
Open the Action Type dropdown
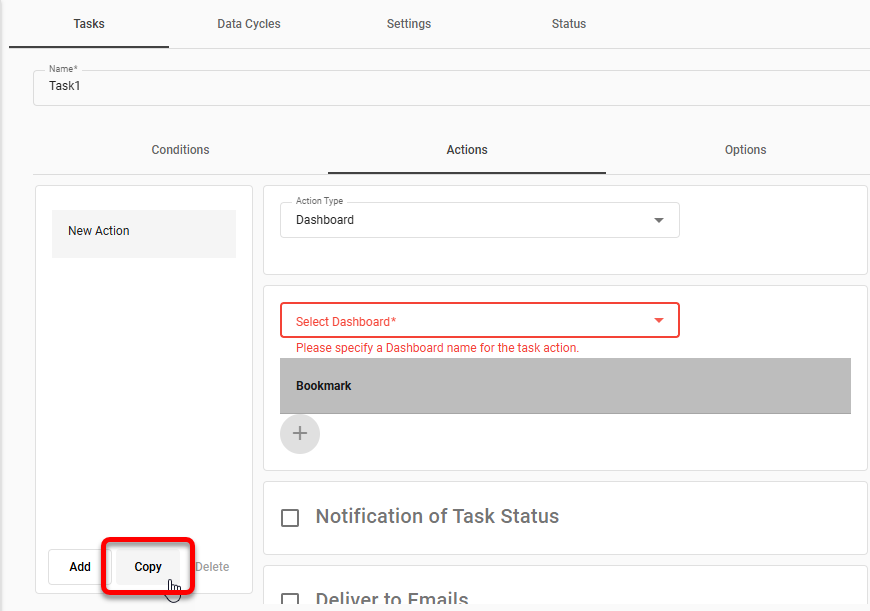click(x=480, y=220)
